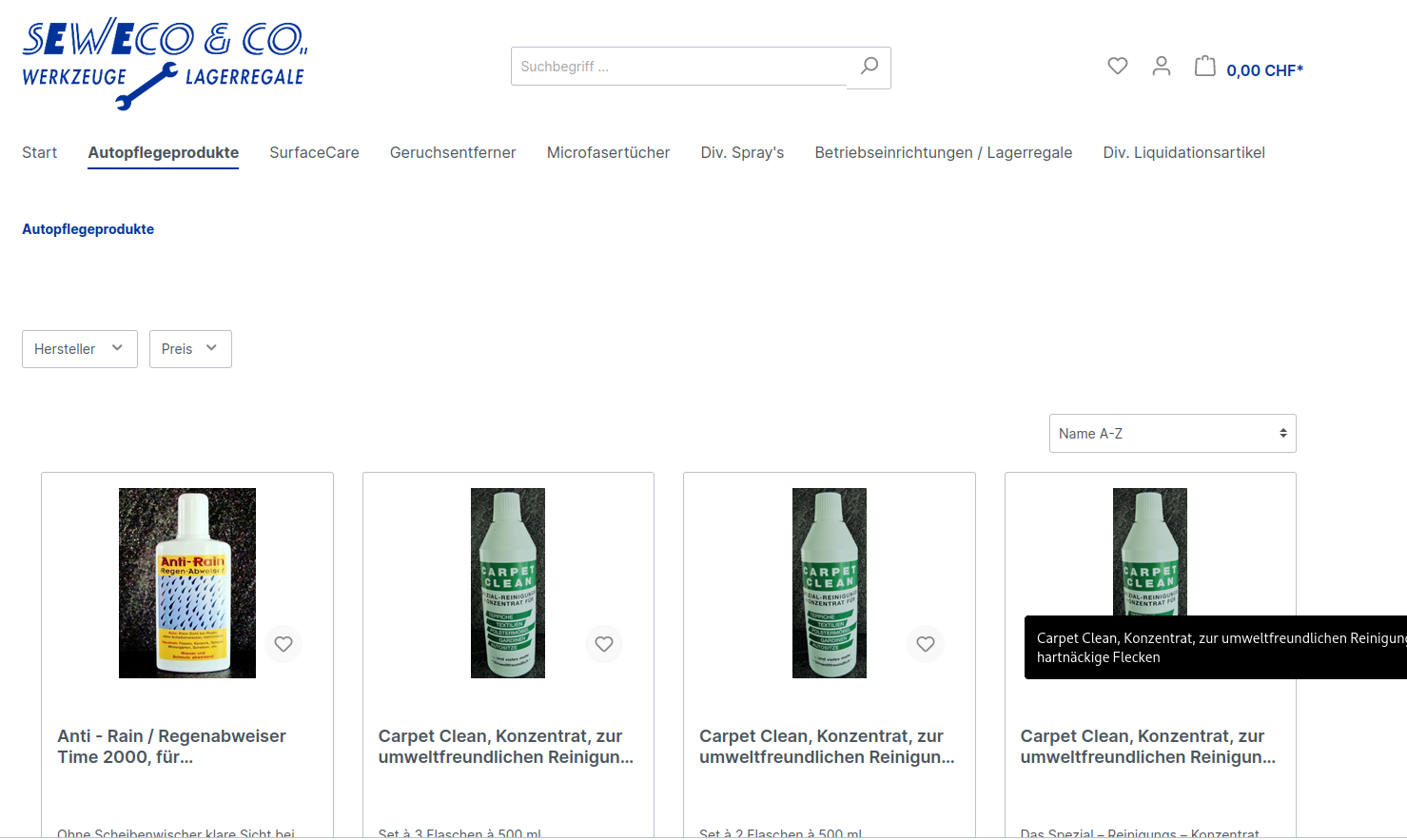Open Anti - Rain / Regenabweiser product title
1407x840 pixels.
[171, 747]
